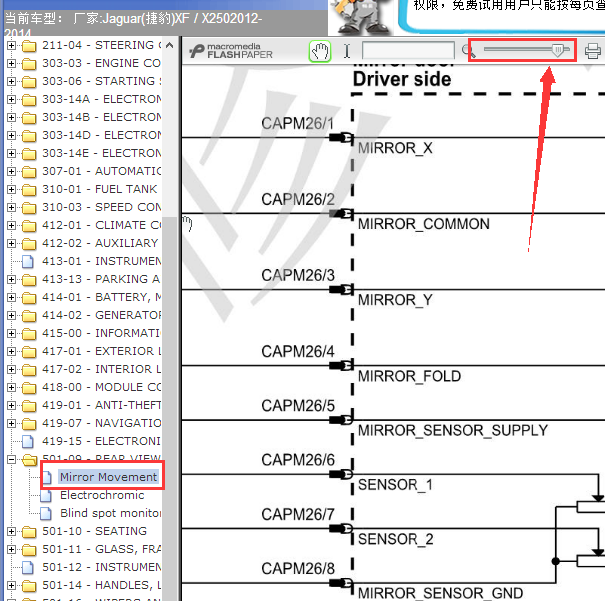Select the 412-02 AUXILIARY tree item
The width and height of the screenshot is (605, 601).
pyautogui.click(x=100, y=243)
